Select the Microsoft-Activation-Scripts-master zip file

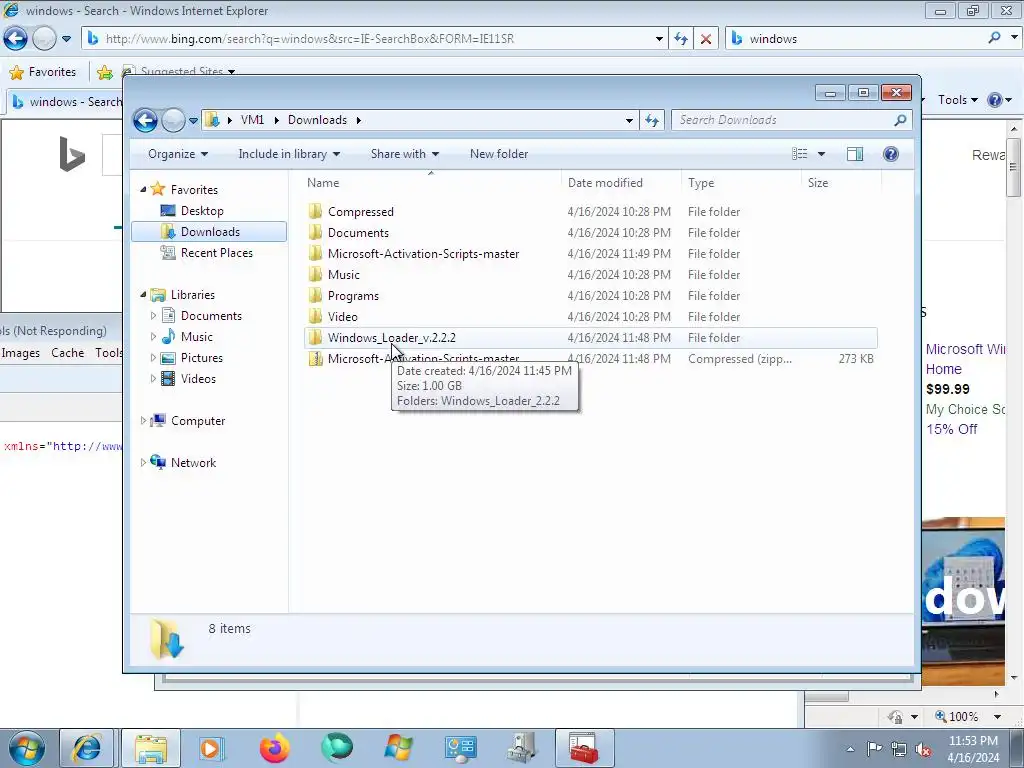click(423, 357)
